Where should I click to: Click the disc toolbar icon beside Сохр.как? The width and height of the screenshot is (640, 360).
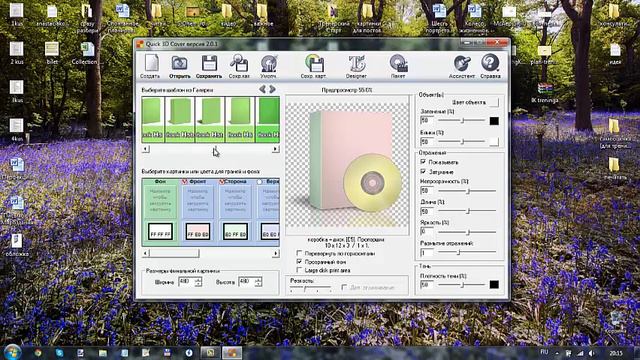pos(269,66)
